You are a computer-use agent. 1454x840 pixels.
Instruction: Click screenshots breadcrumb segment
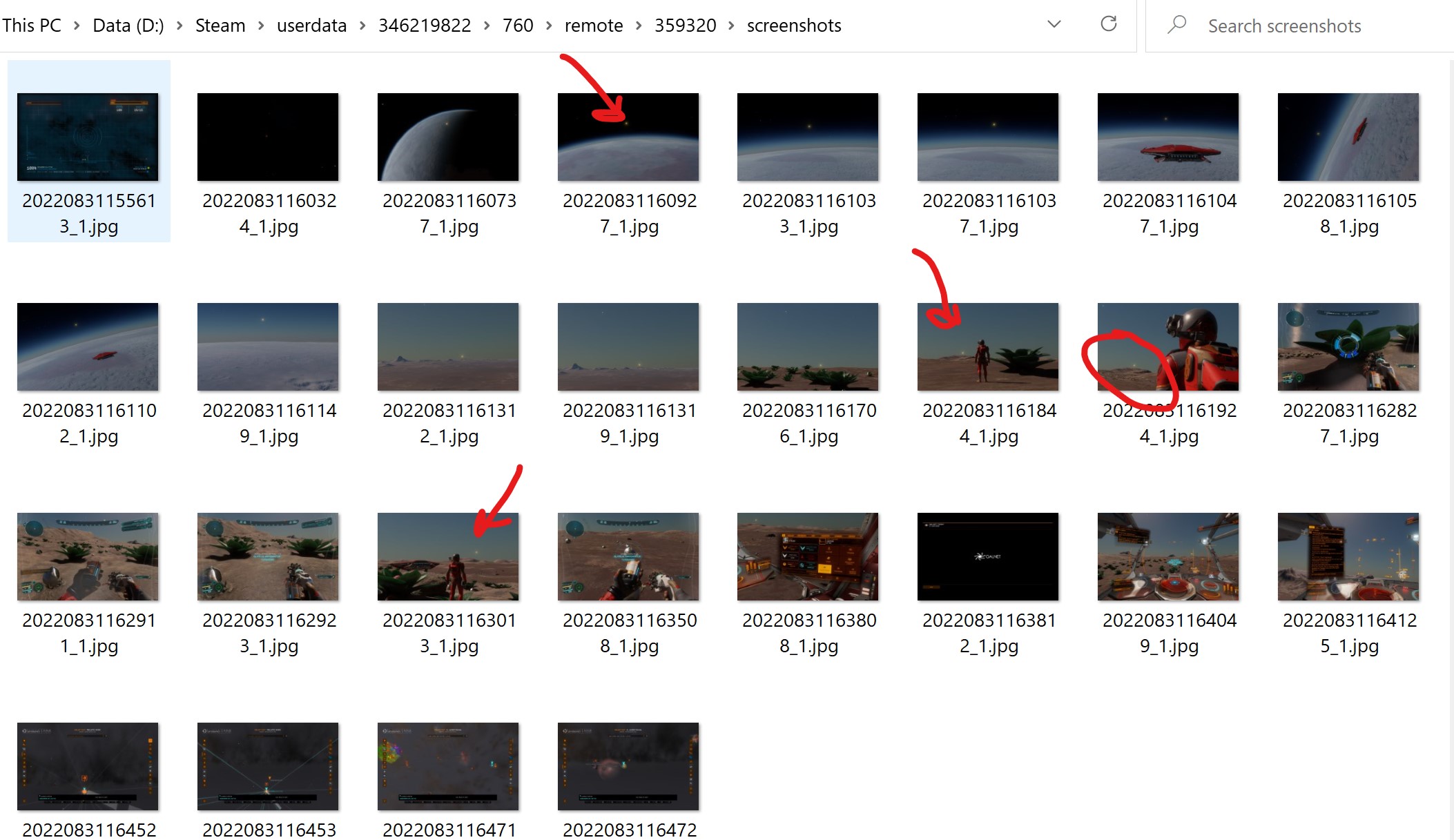click(x=794, y=26)
